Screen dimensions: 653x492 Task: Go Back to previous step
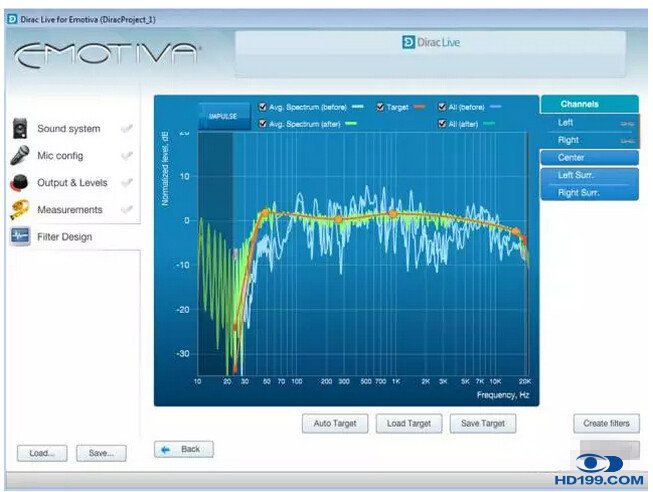point(184,450)
